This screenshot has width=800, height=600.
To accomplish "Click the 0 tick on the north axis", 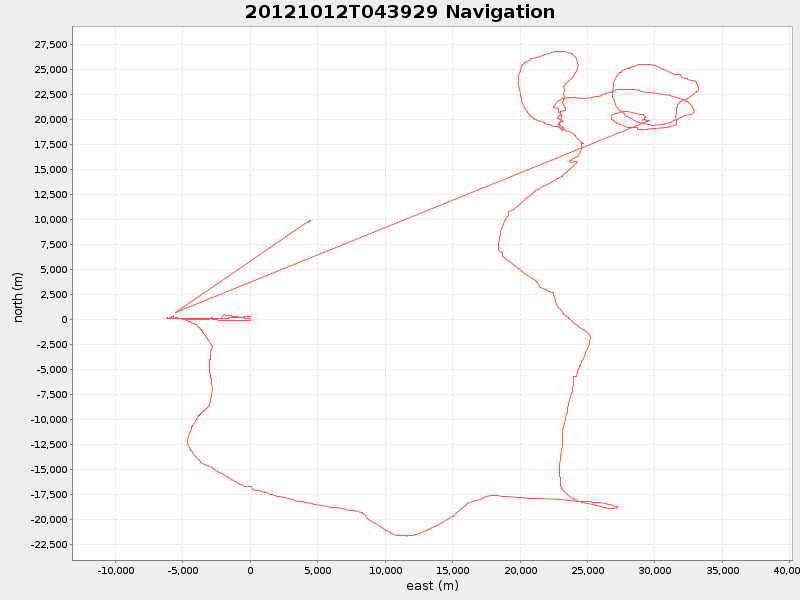I will [x=62, y=318].
